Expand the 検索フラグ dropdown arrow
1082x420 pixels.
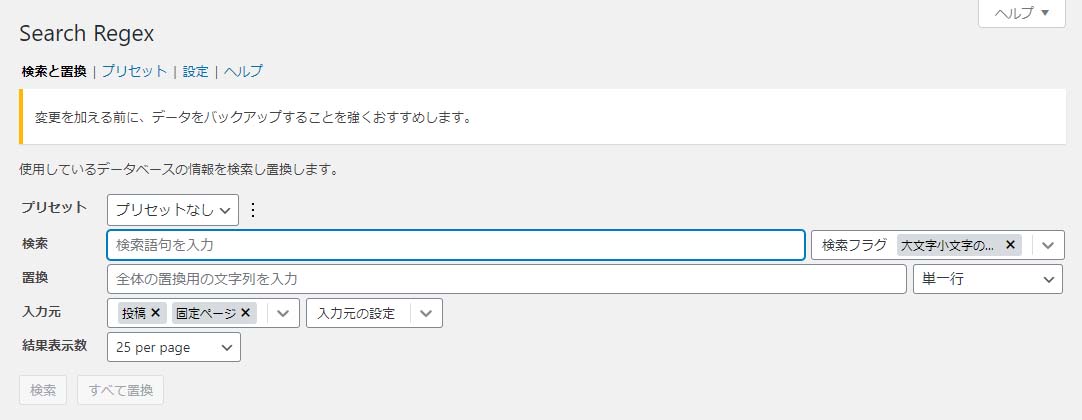(x=1047, y=245)
